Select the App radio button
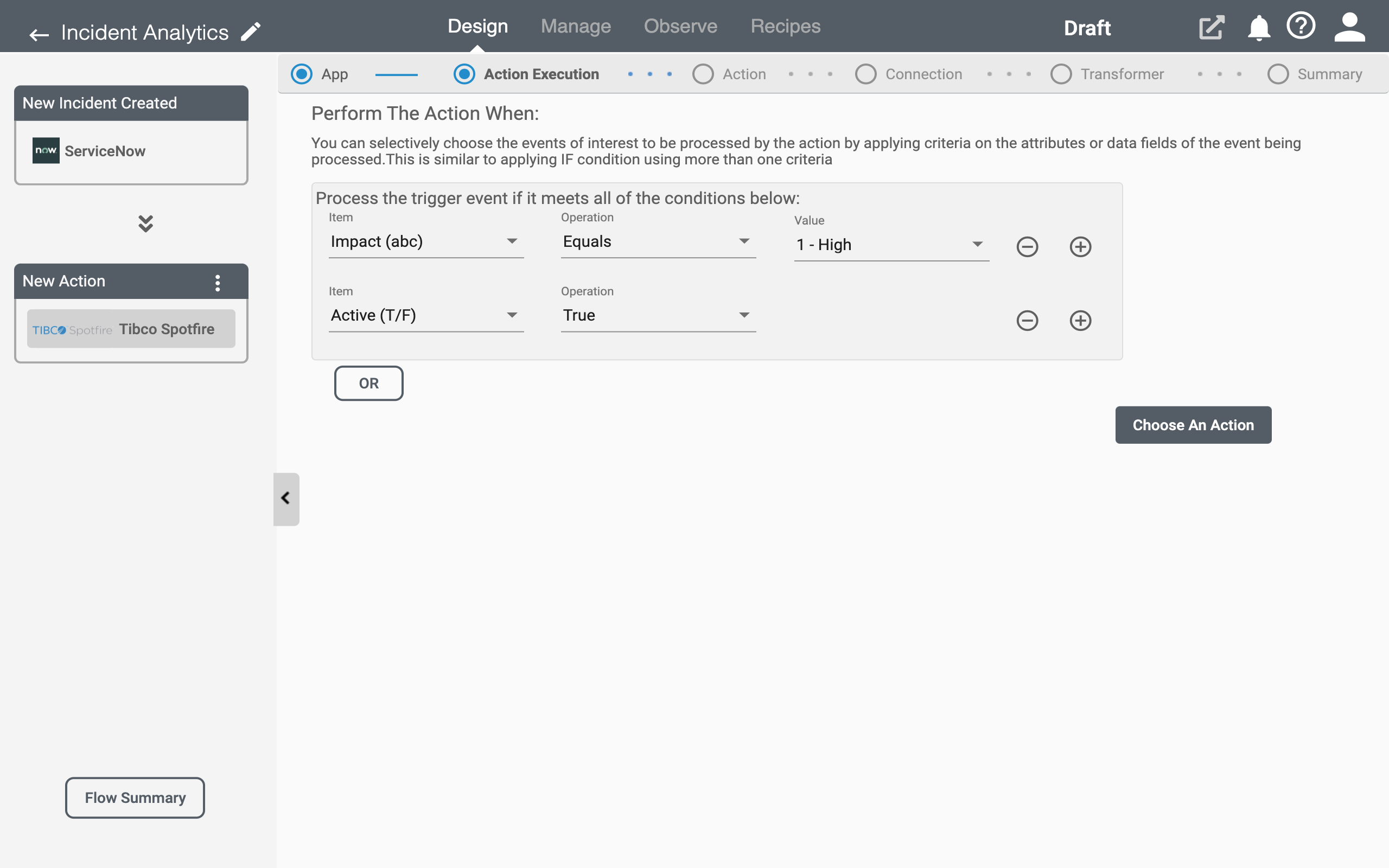 302,73
